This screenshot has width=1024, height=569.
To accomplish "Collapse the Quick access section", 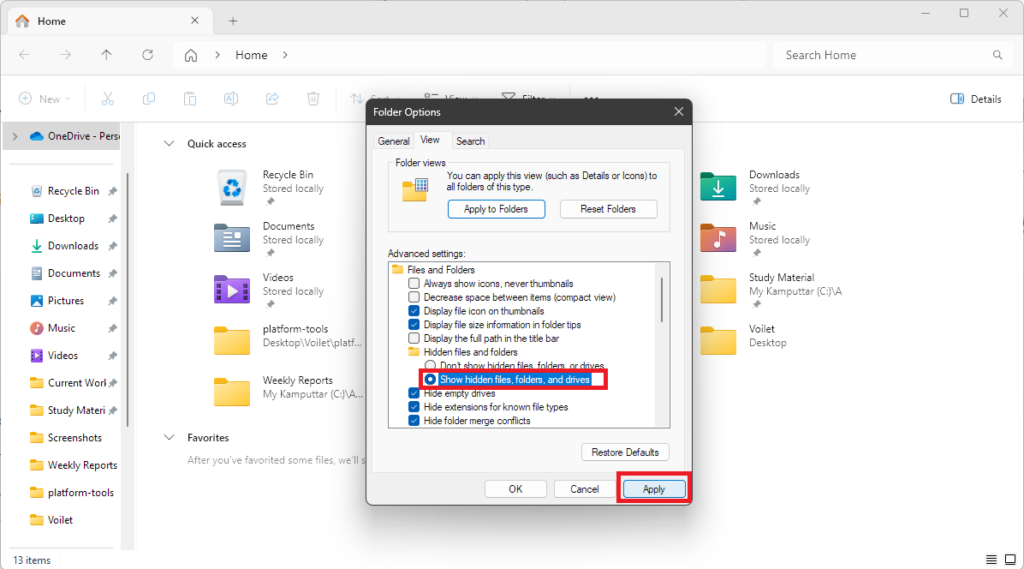I will pyautogui.click(x=168, y=144).
